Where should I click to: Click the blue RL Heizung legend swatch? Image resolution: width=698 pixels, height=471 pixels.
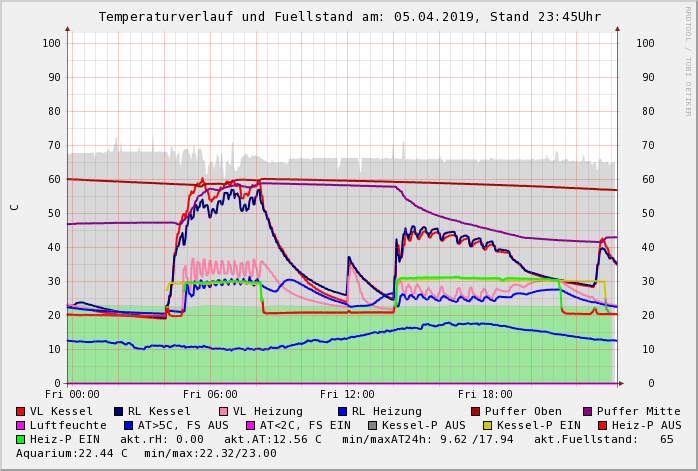(342, 411)
